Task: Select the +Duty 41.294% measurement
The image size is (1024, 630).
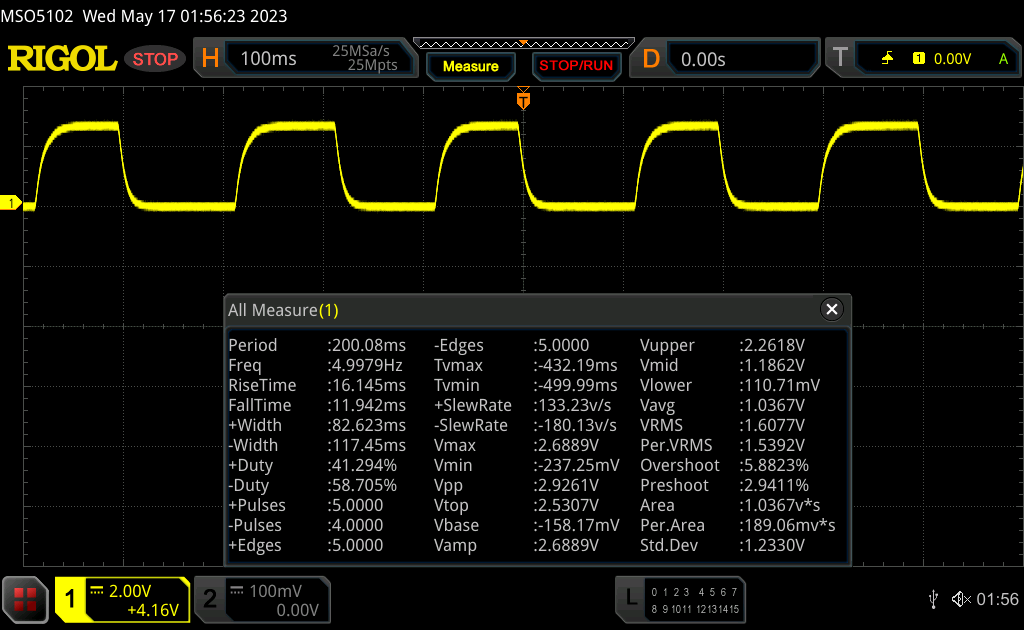Action: click(312, 465)
